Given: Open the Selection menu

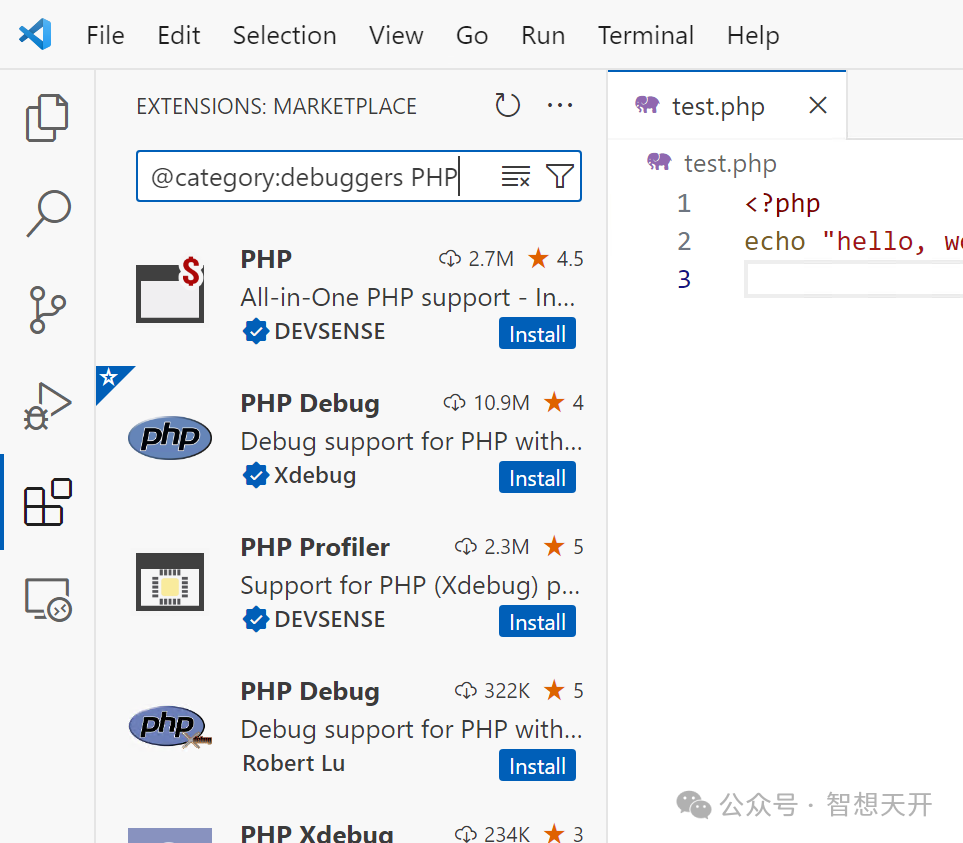Looking at the screenshot, I should (284, 36).
